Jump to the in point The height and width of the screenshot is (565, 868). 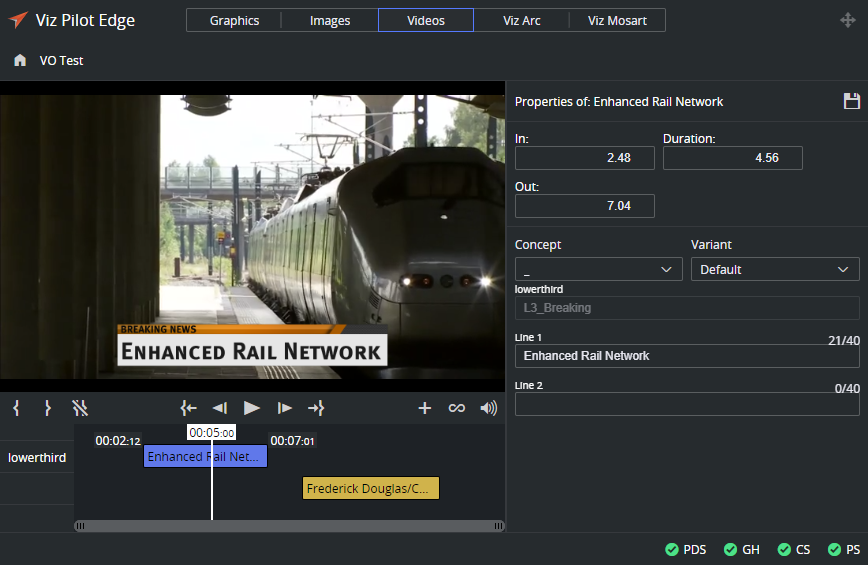click(188, 408)
